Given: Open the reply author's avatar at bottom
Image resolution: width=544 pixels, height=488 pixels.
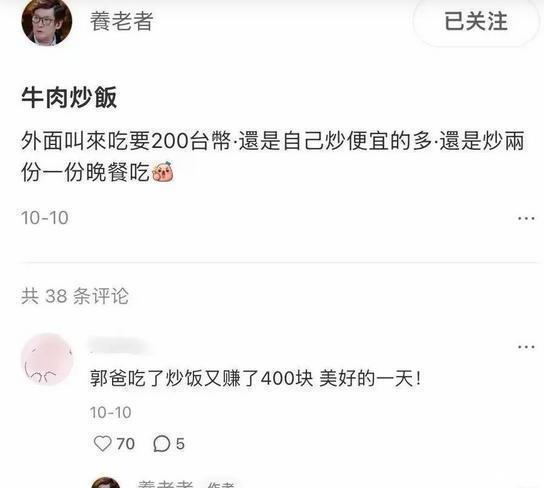Looking at the screenshot, I should [x=106, y=483].
